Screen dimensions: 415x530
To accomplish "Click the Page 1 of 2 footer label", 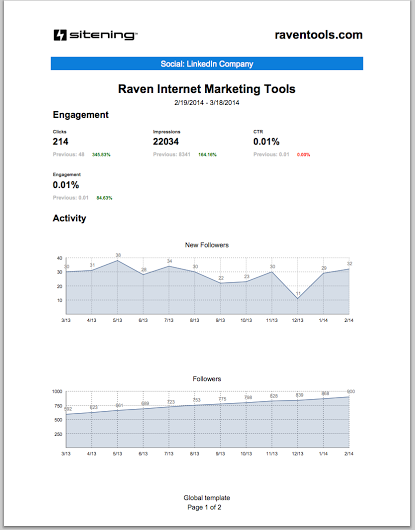I will pos(204,507).
